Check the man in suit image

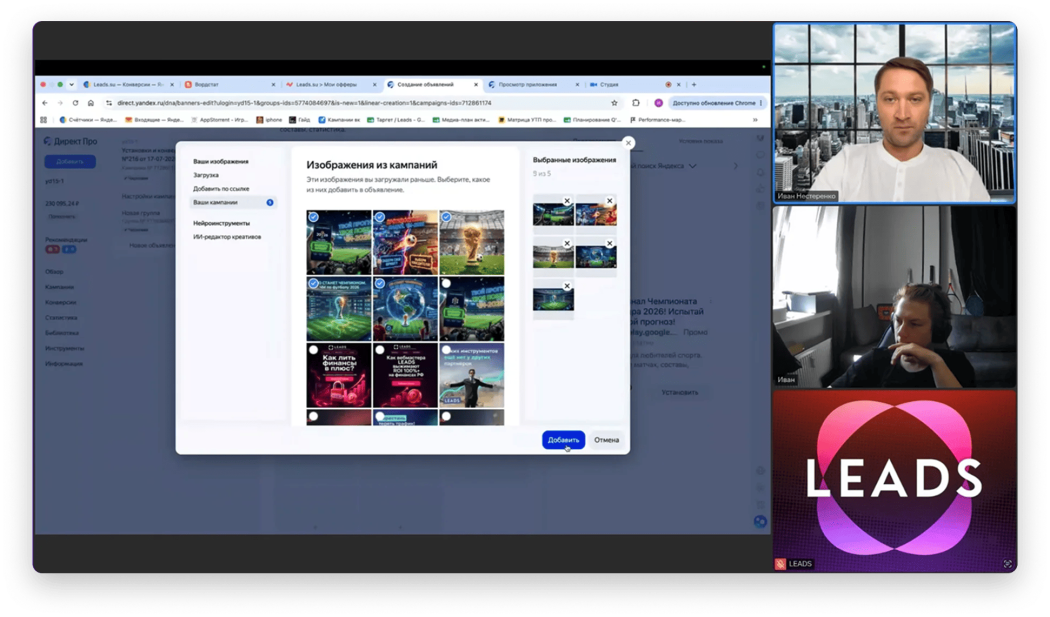coord(447,350)
